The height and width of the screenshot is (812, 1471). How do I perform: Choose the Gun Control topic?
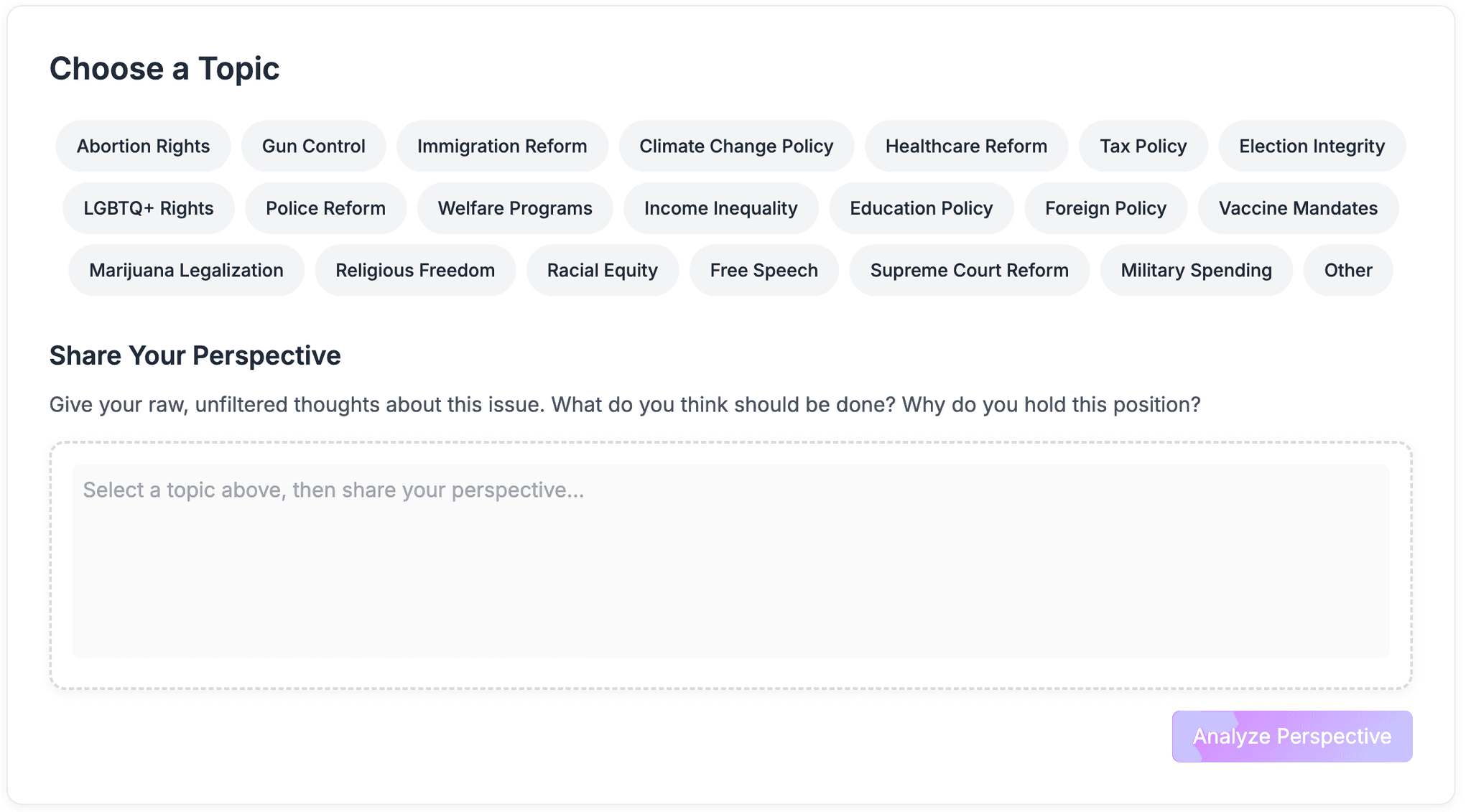pos(313,146)
